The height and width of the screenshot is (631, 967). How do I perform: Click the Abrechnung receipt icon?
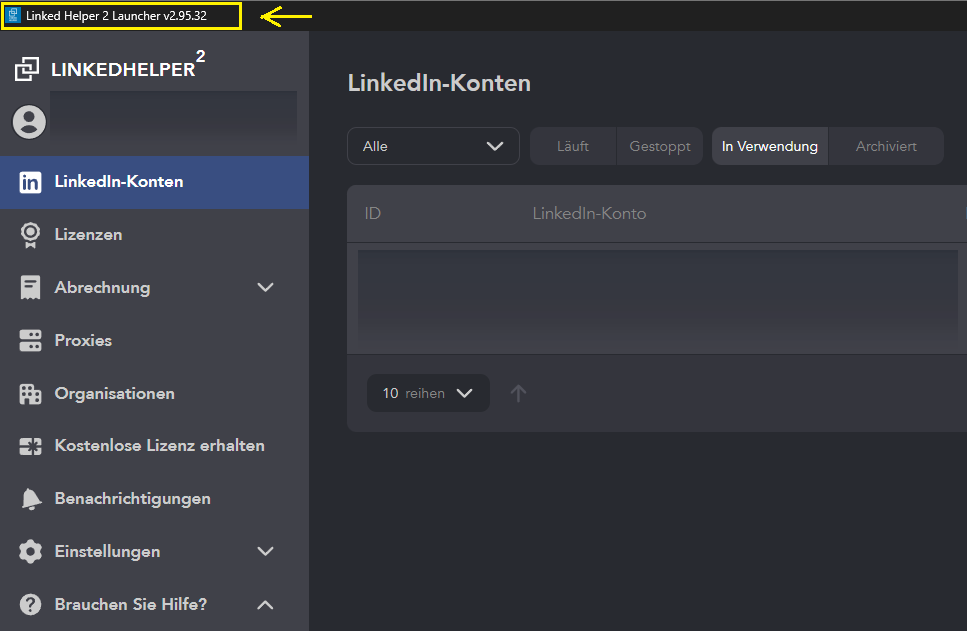point(31,288)
